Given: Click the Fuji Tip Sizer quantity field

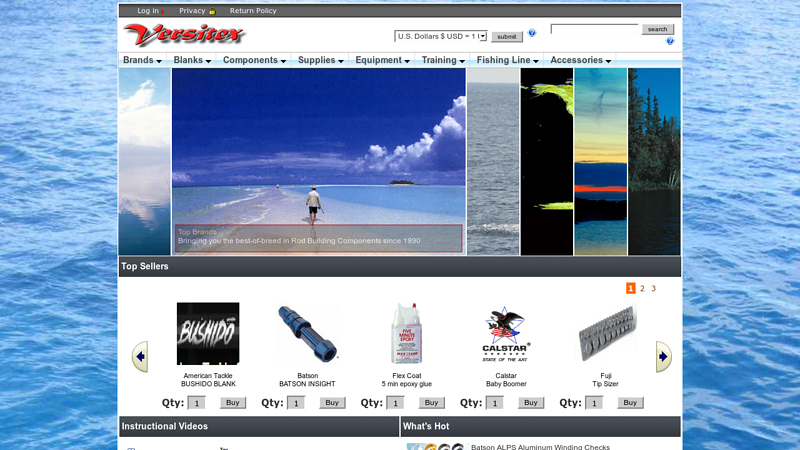Looking at the screenshot, I should click(x=594, y=403).
